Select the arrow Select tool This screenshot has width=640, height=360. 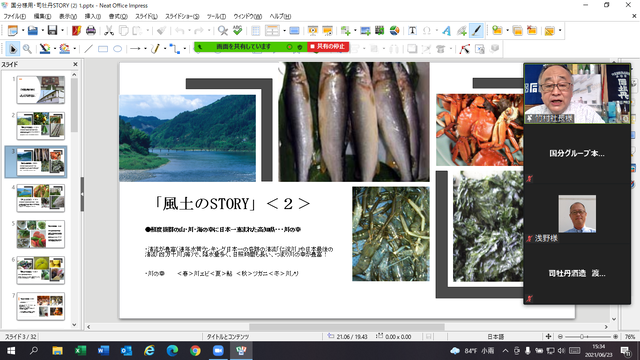tap(13, 49)
